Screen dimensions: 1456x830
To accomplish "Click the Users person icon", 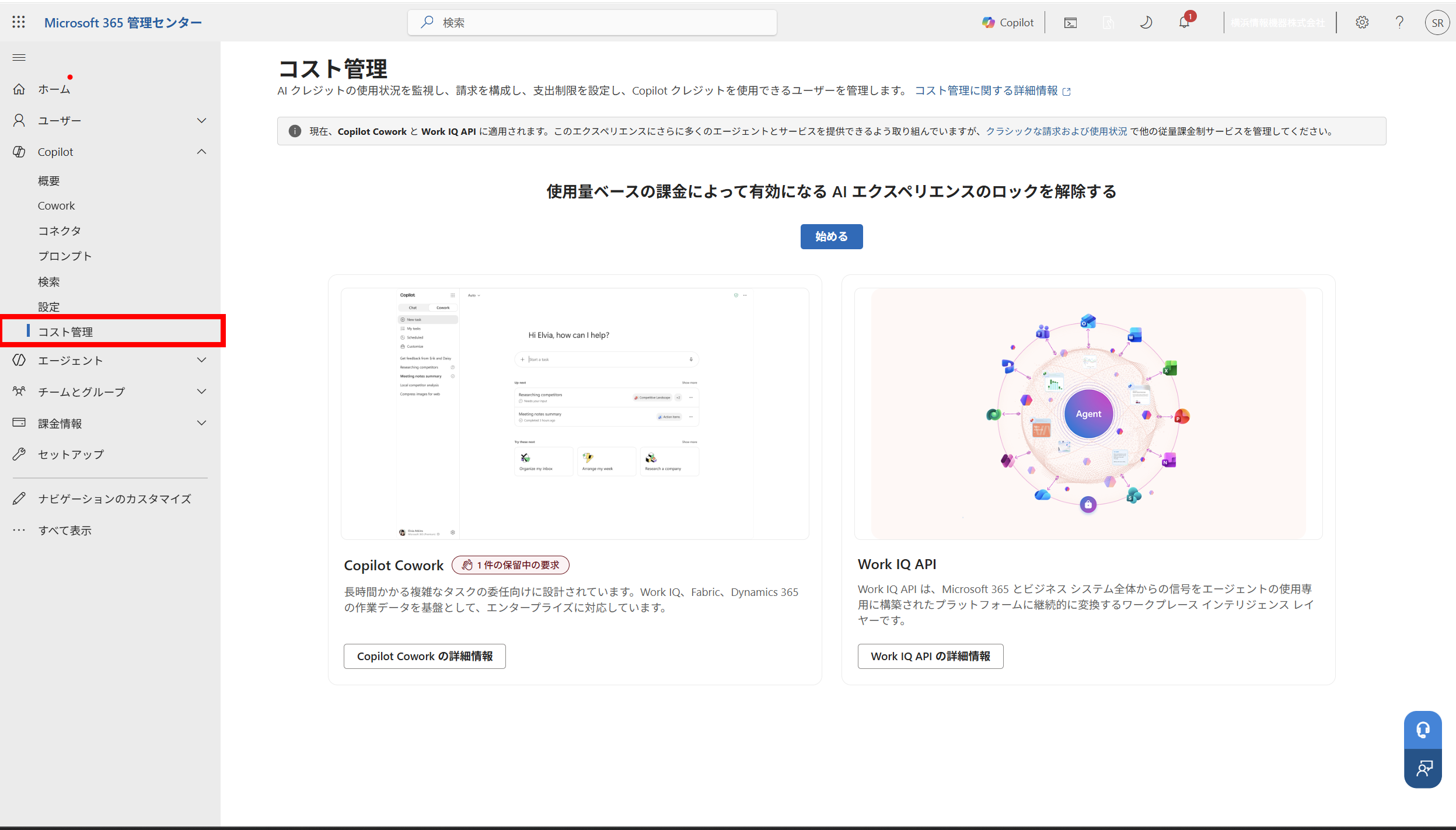I will click(x=19, y=120).
